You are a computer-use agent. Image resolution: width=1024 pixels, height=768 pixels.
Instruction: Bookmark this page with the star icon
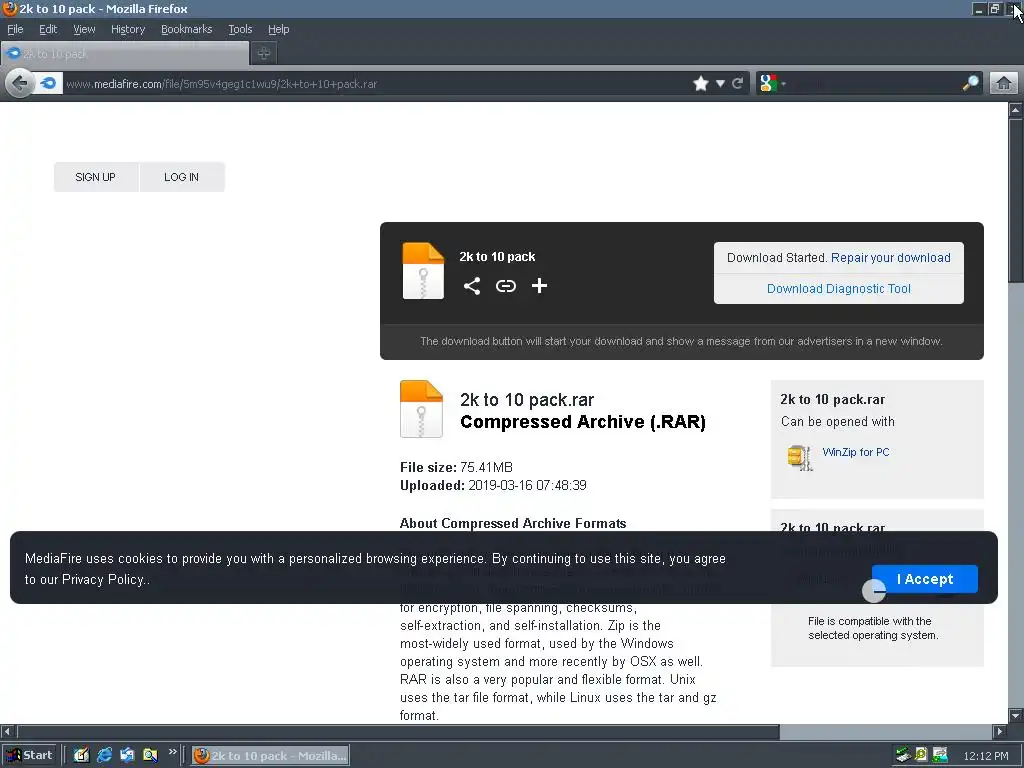point(701,84)
